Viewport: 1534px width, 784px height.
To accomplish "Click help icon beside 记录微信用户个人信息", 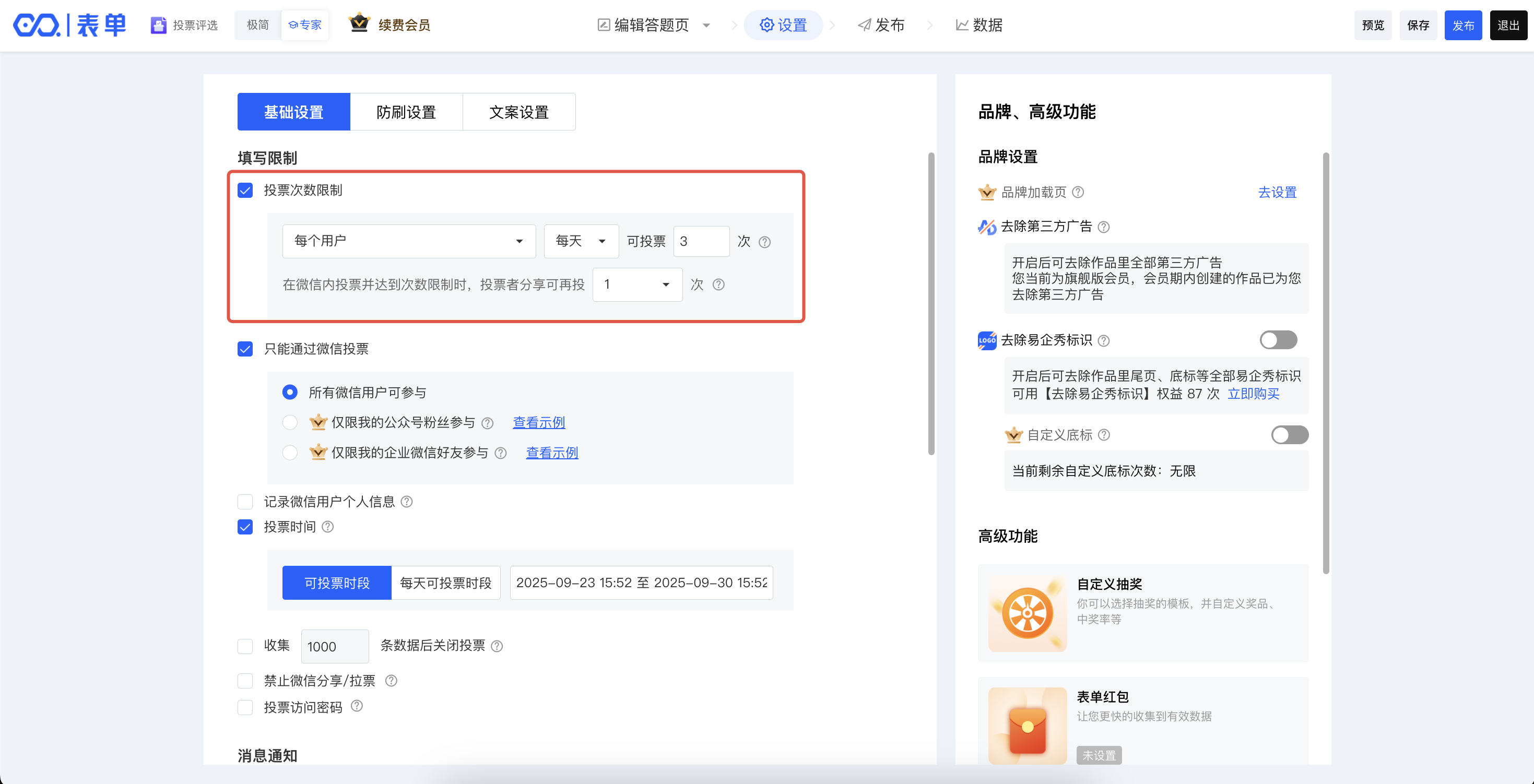I will click(x=407, y=502).
